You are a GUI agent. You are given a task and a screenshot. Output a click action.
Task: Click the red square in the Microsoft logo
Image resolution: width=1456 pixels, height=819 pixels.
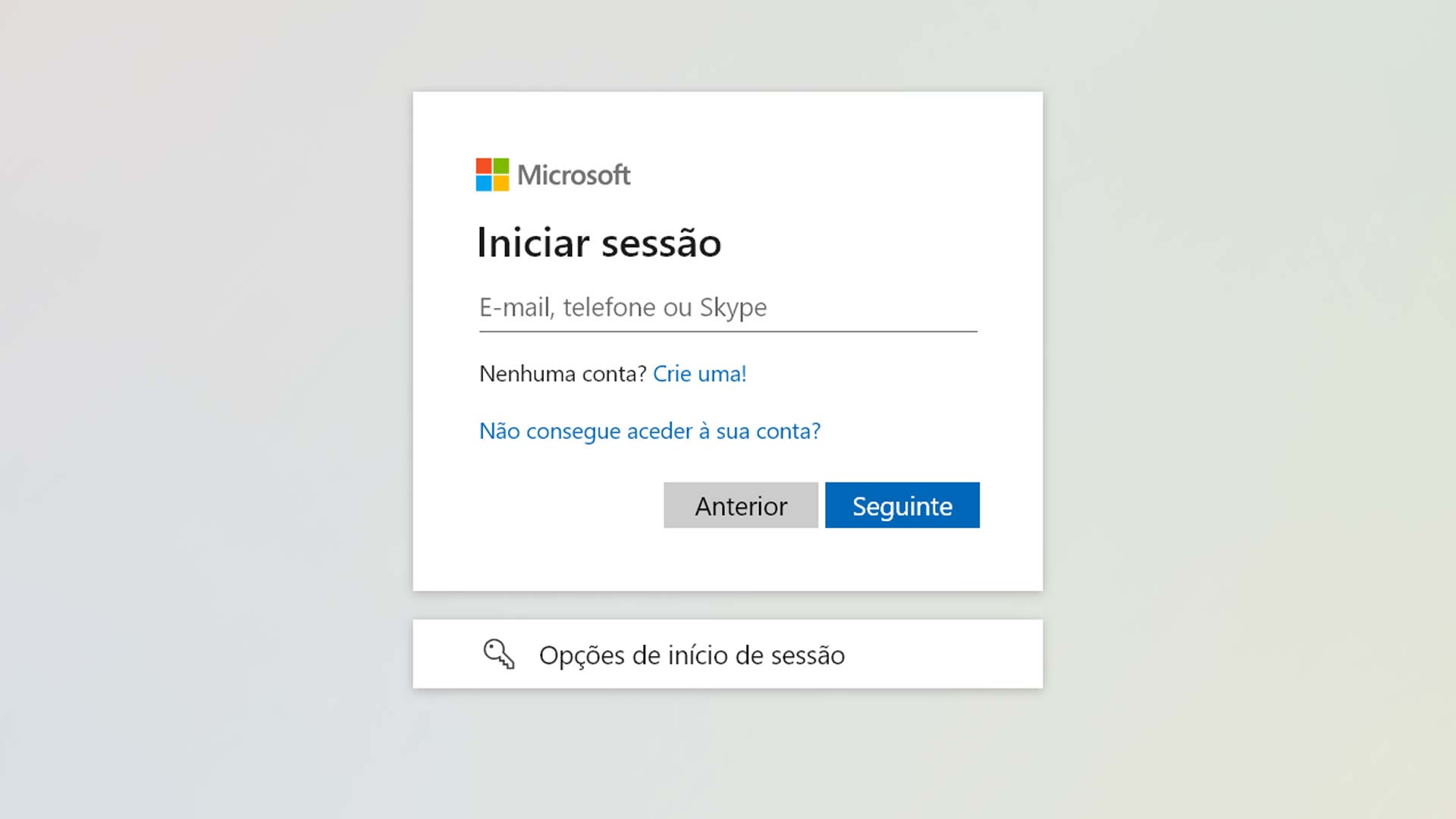point(483,167)
